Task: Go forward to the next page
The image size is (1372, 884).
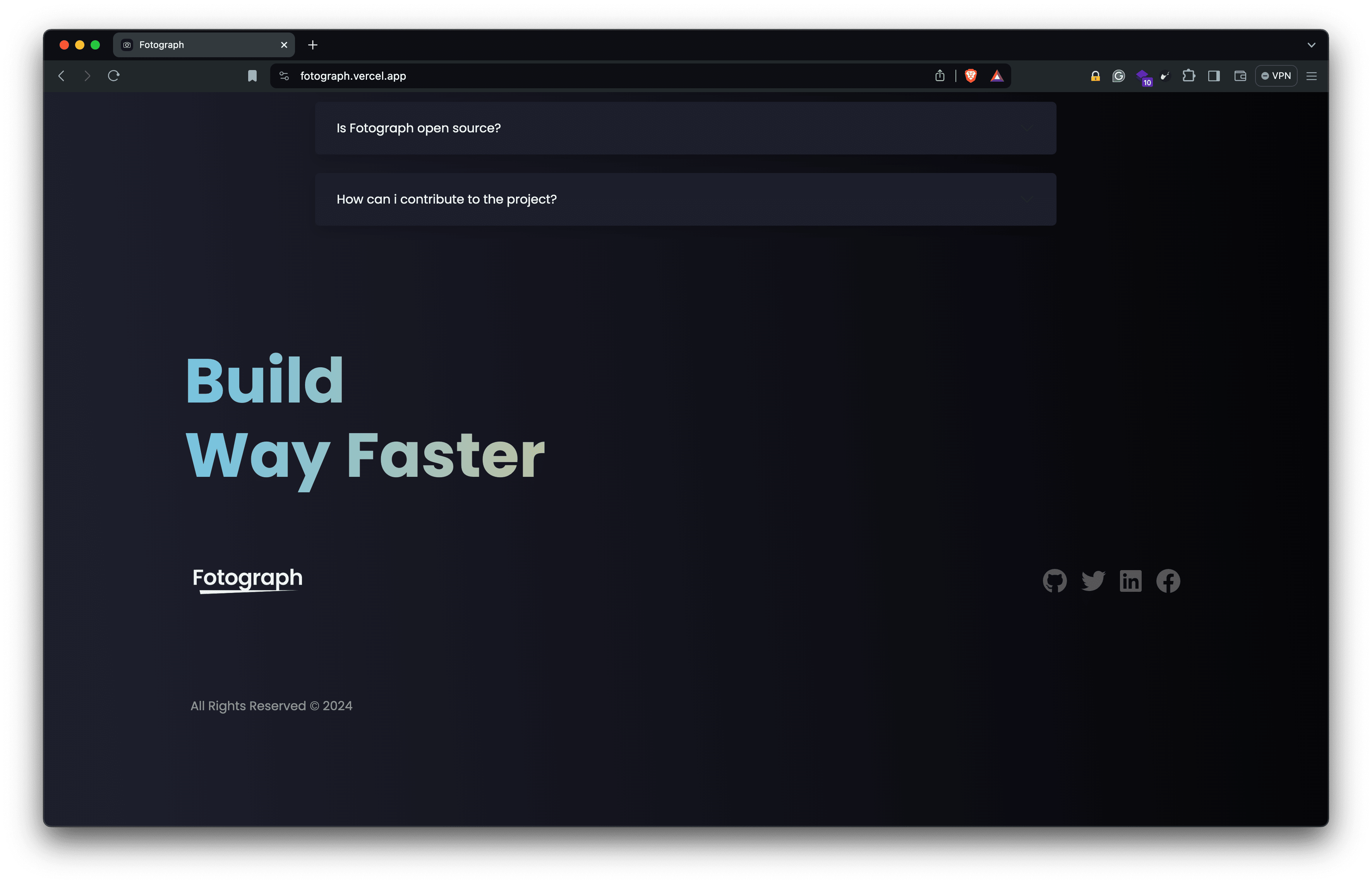Action: tap(87, 76)
